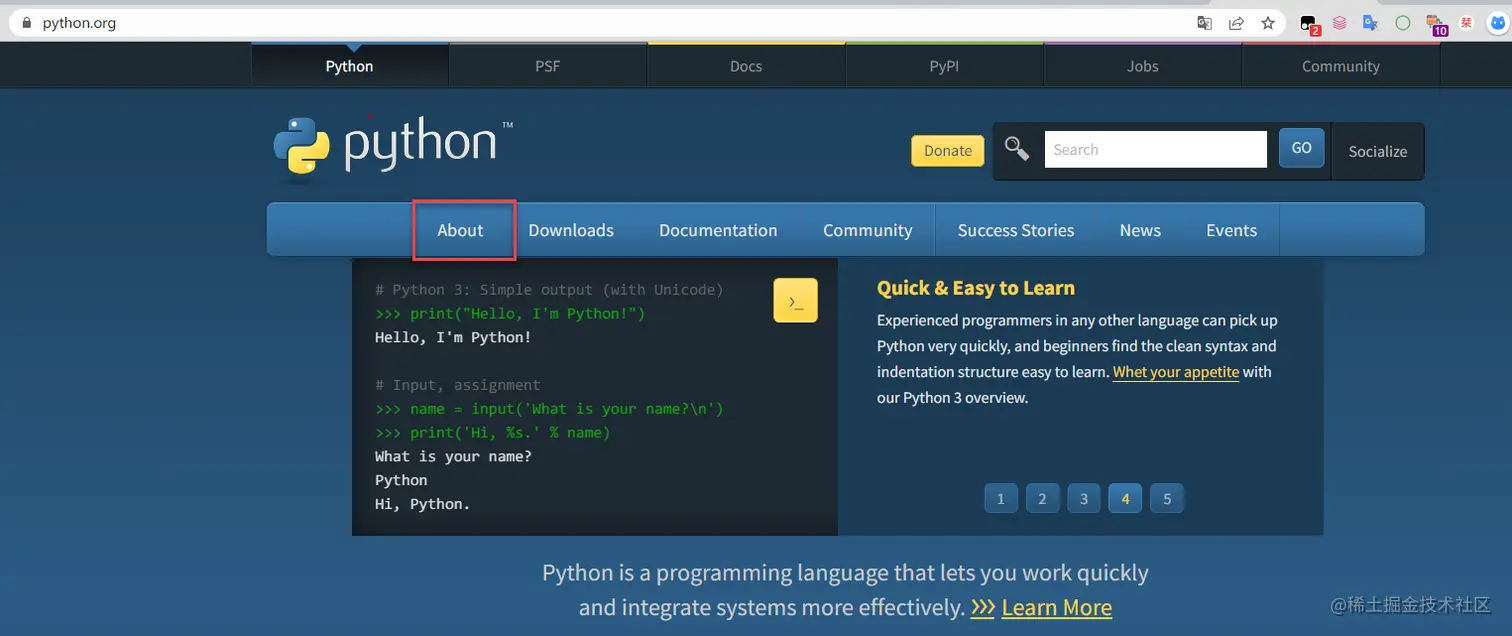Click the magnifying glass search icon
This screenshot has height=636, width=1512.
pyautogui.click(x=1017, y=149)
